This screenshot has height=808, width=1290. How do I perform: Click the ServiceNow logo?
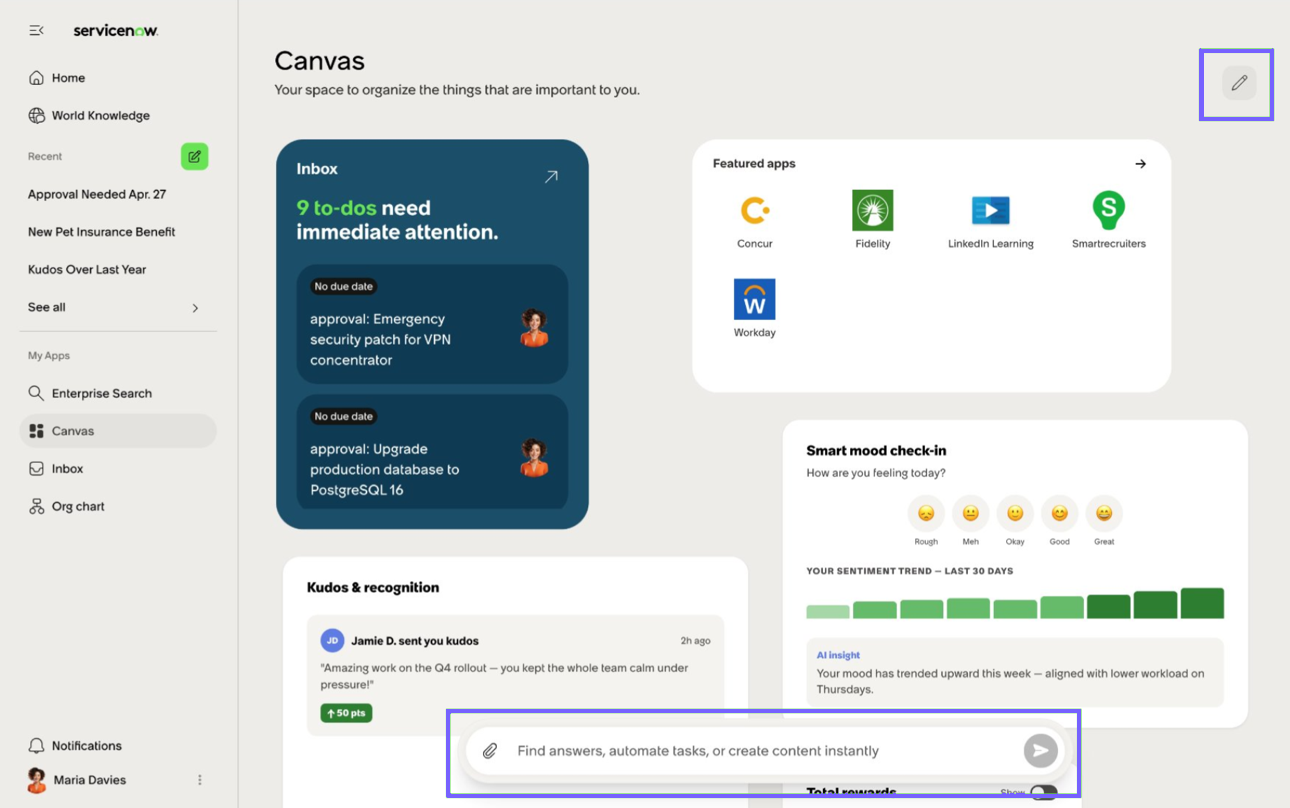(116, 31)
